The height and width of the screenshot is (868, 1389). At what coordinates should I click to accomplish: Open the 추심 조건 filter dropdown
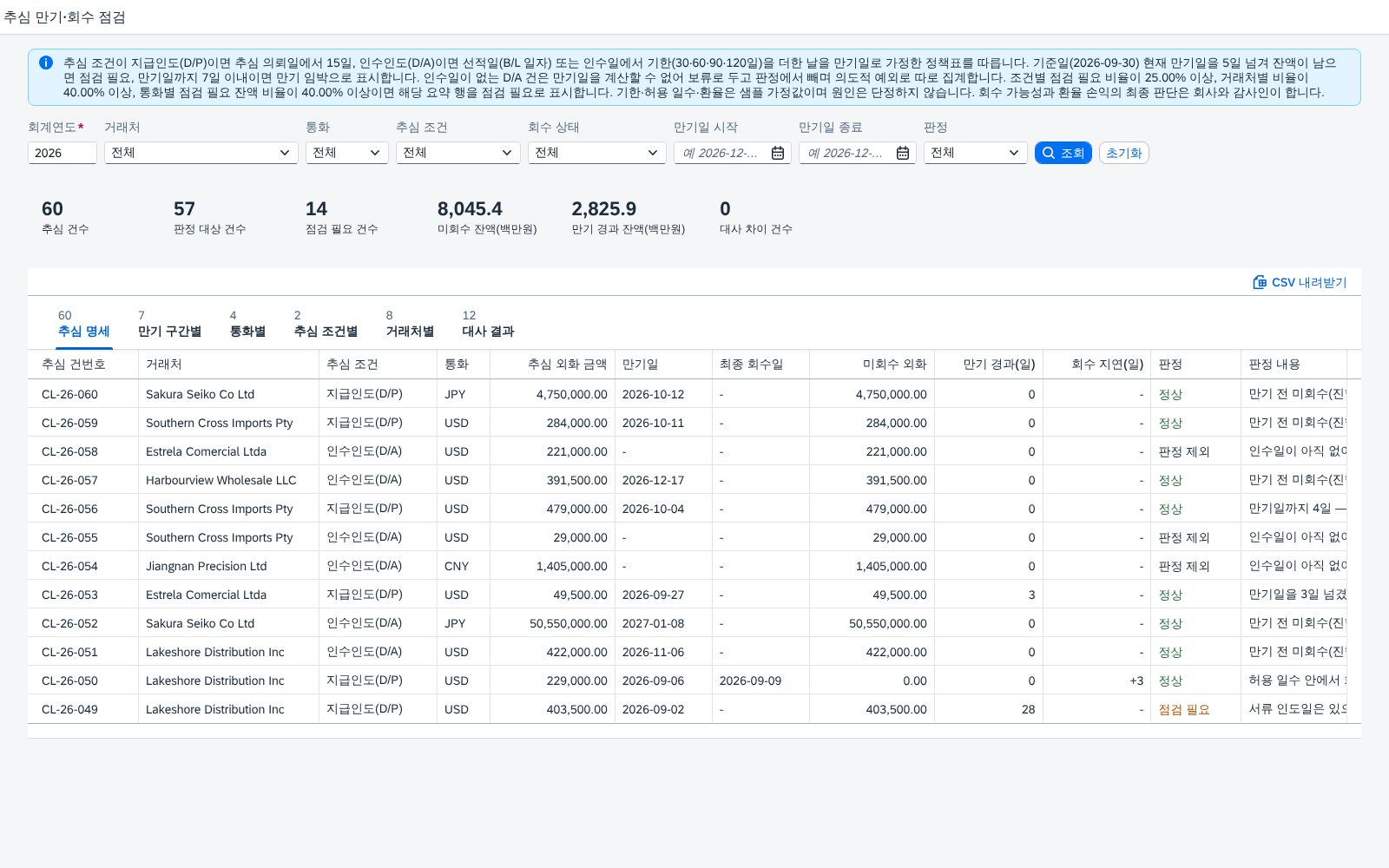(x=458, y=153)
